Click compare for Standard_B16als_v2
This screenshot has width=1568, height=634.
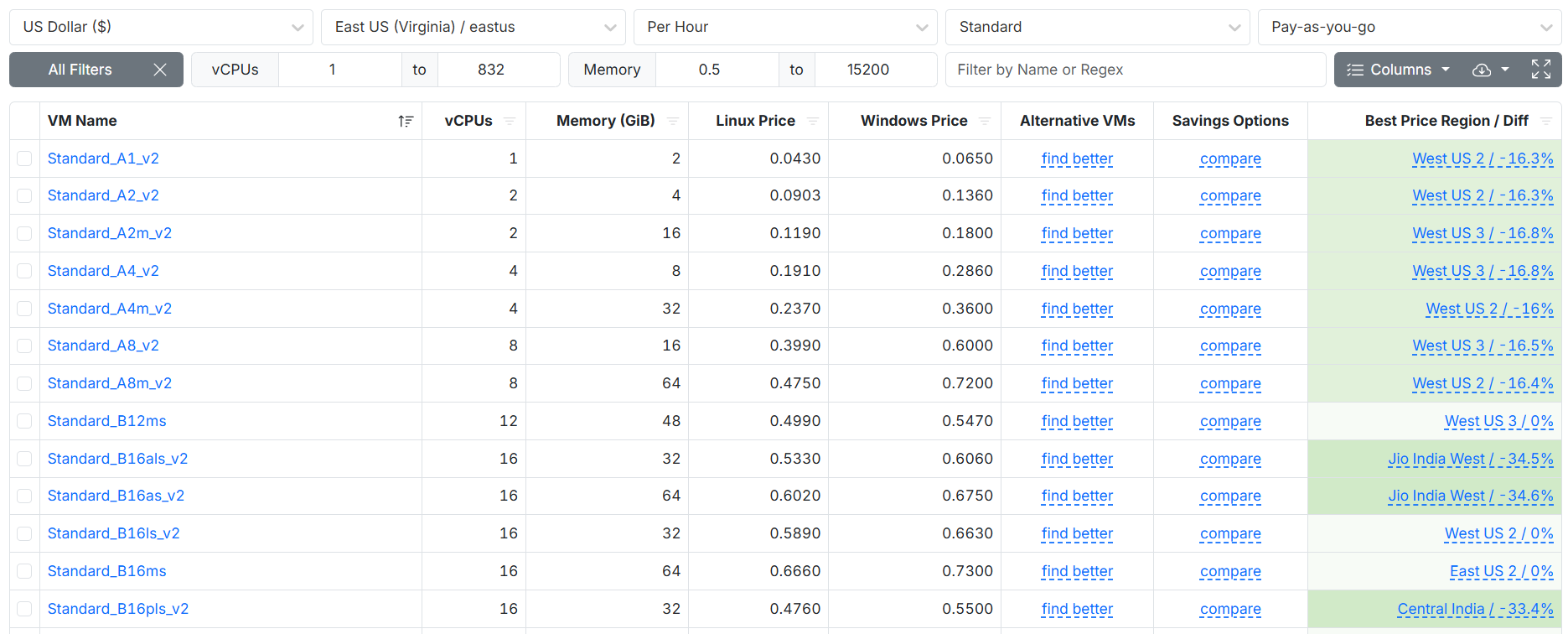(x=1230, y=459)
